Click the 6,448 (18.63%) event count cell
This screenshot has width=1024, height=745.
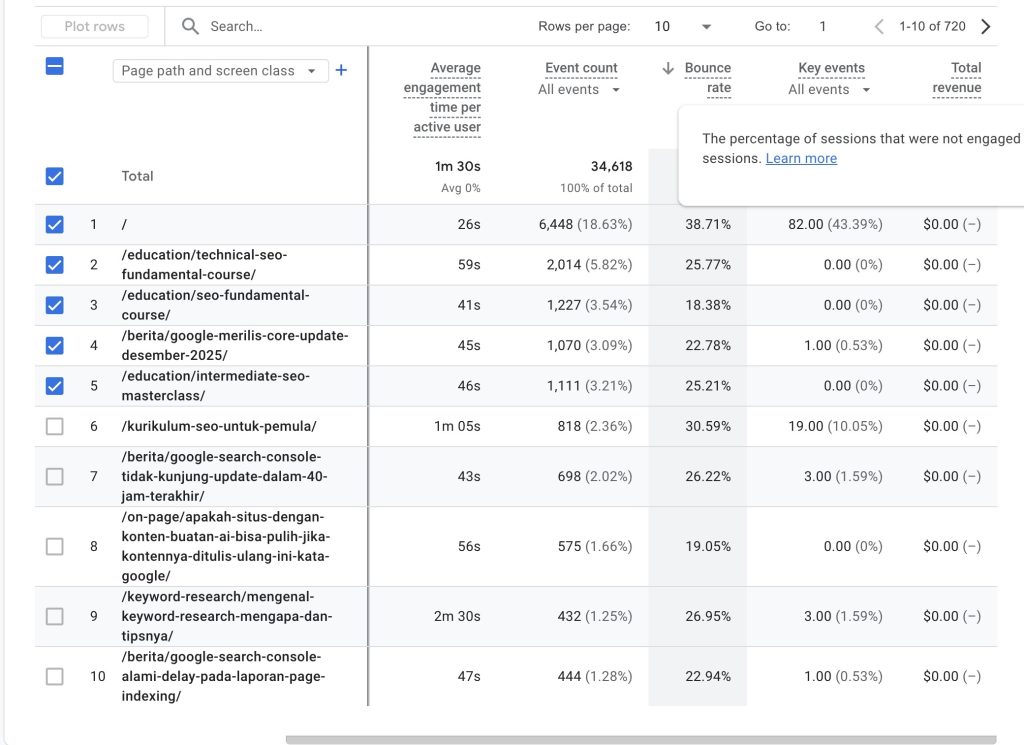[585, 225]
